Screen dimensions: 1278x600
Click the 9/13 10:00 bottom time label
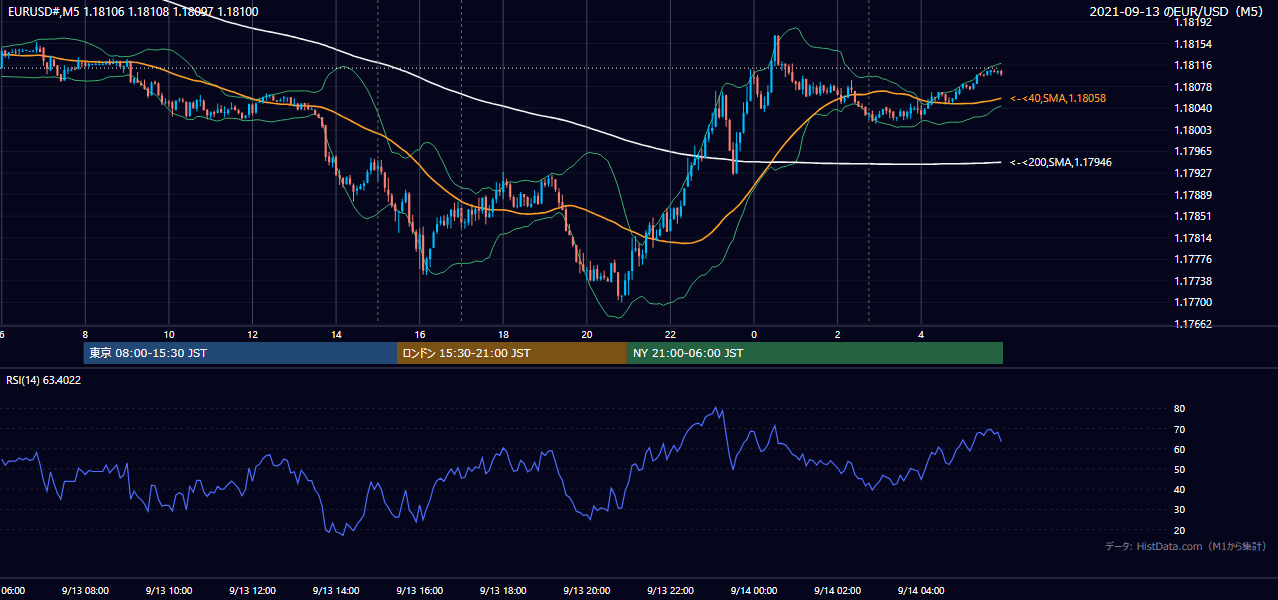coord(168,590)
